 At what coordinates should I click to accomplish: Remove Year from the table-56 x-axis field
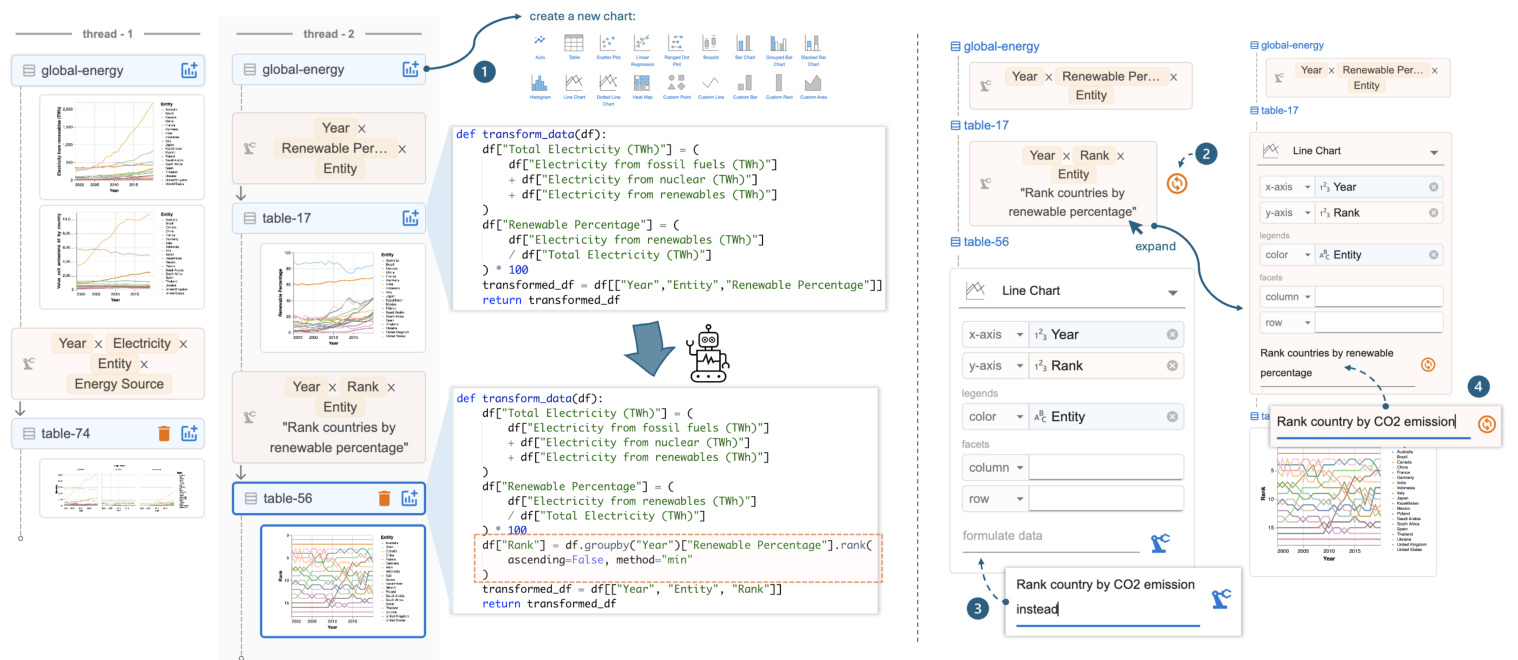coord(1172,335)
